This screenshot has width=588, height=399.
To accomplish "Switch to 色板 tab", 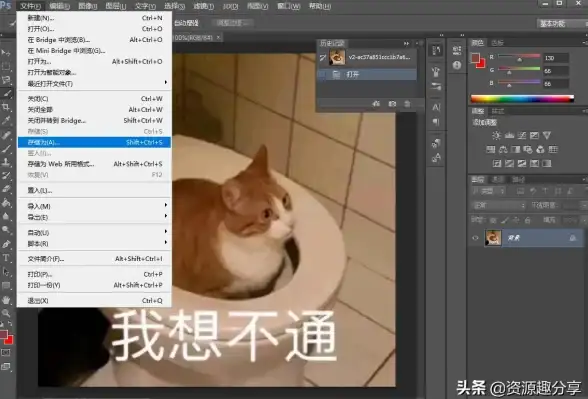I will pos(498,43).
